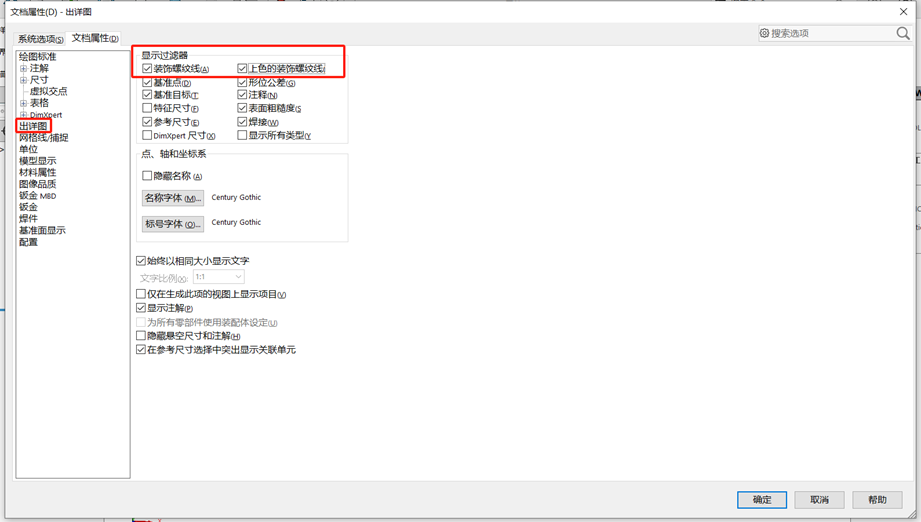
Task: Expand the 表格 tree node
Action: [x=23, y=103]
